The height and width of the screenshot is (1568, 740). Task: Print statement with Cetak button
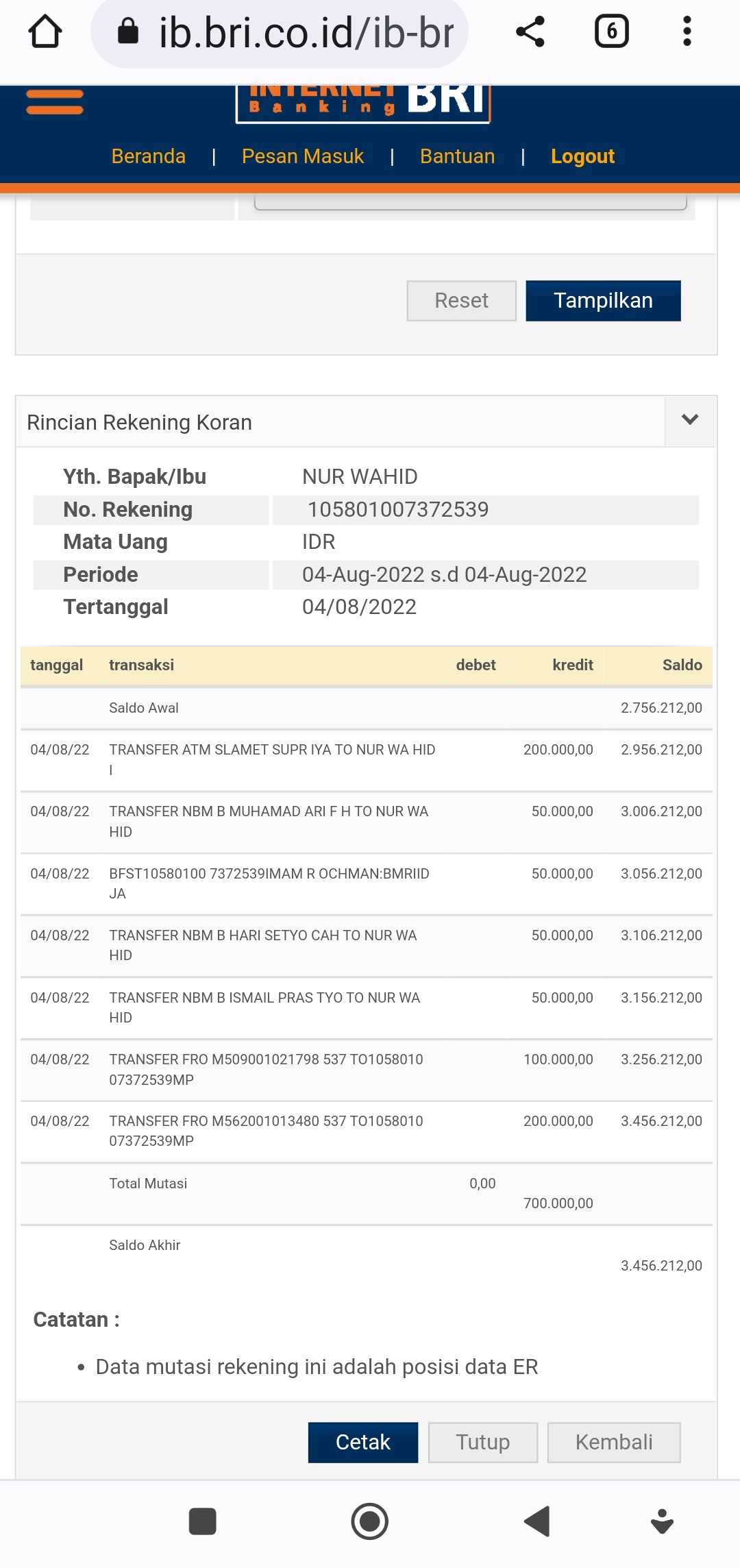pyautogui.click(x=362, y=1443)
